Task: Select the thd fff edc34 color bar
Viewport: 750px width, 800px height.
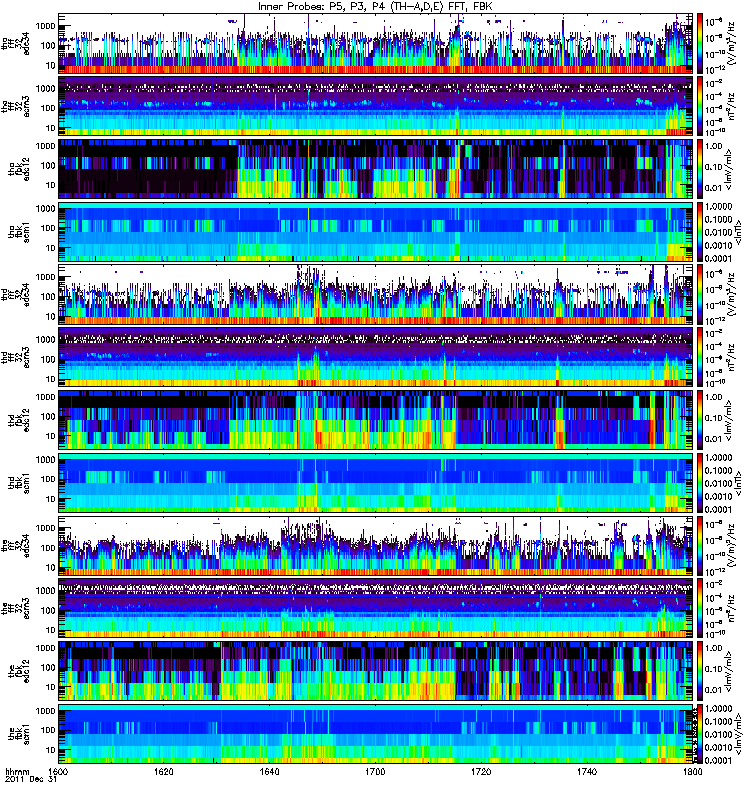Action: pyautogui.click(x=700, y=294)
